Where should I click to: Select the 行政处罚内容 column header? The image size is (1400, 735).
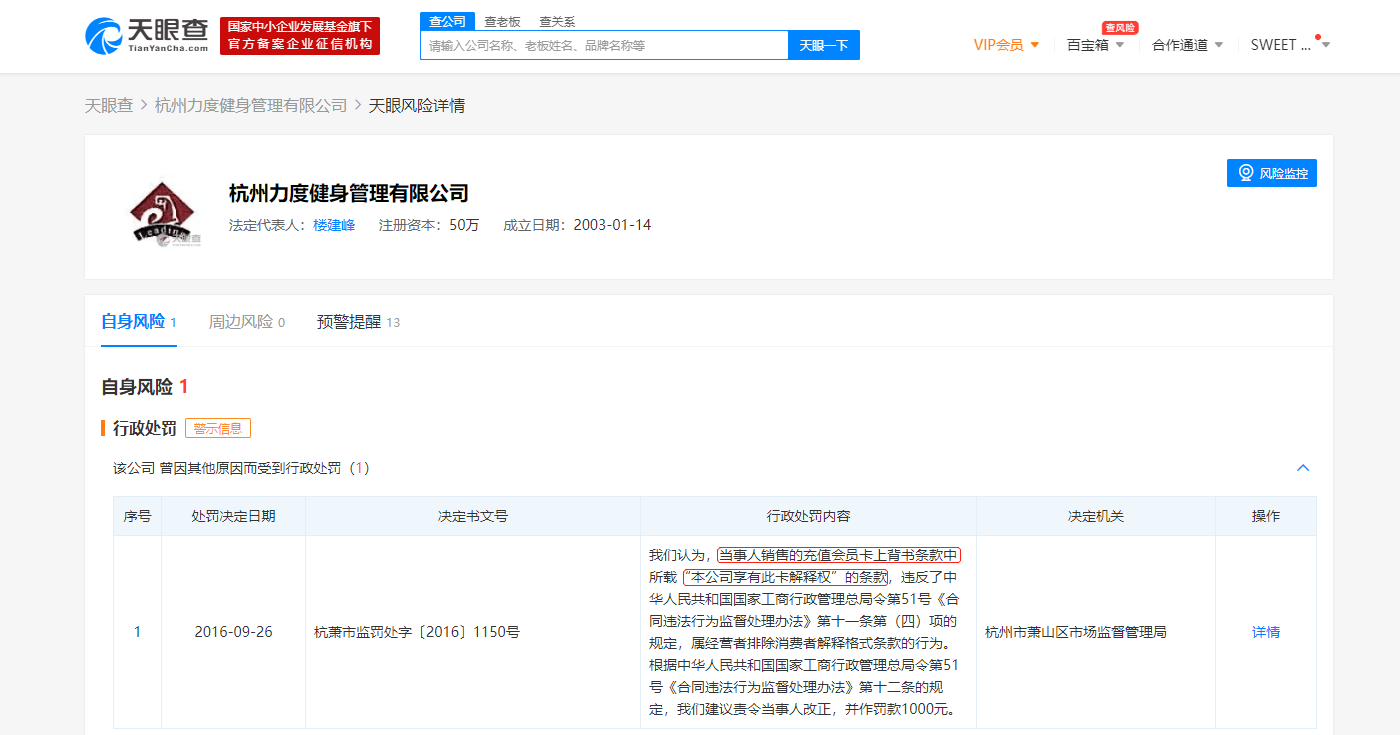[808, 516]
